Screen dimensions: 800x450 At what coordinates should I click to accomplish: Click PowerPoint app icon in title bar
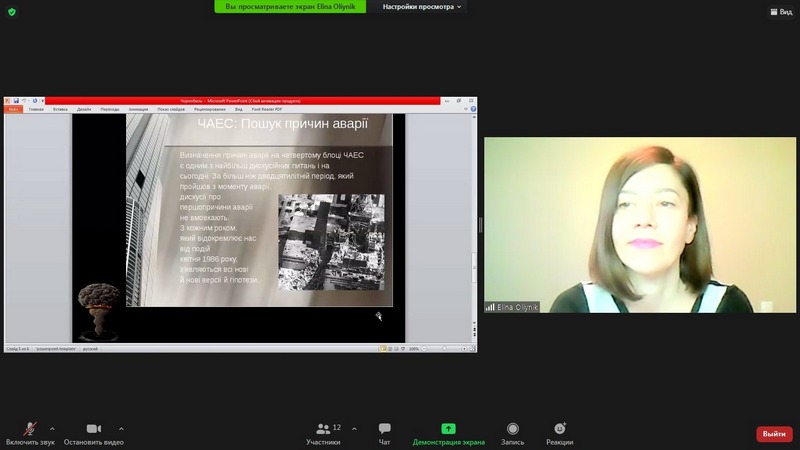click(7, 101)
